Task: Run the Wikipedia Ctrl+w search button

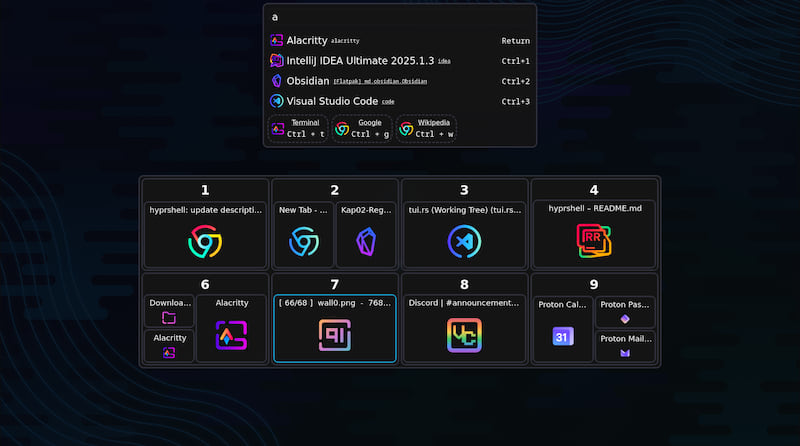Action: [426, 129]
